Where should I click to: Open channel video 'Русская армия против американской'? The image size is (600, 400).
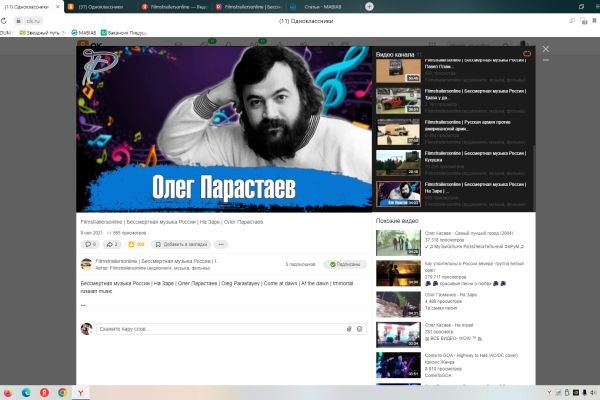coord(467,125)
